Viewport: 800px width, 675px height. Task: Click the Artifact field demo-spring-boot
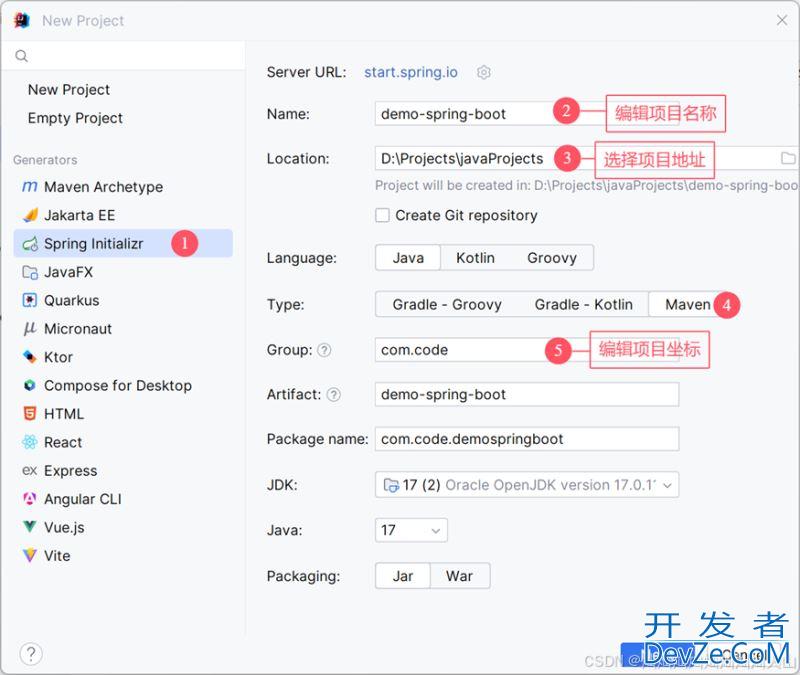pyautogui.click(x=527, y=394)
